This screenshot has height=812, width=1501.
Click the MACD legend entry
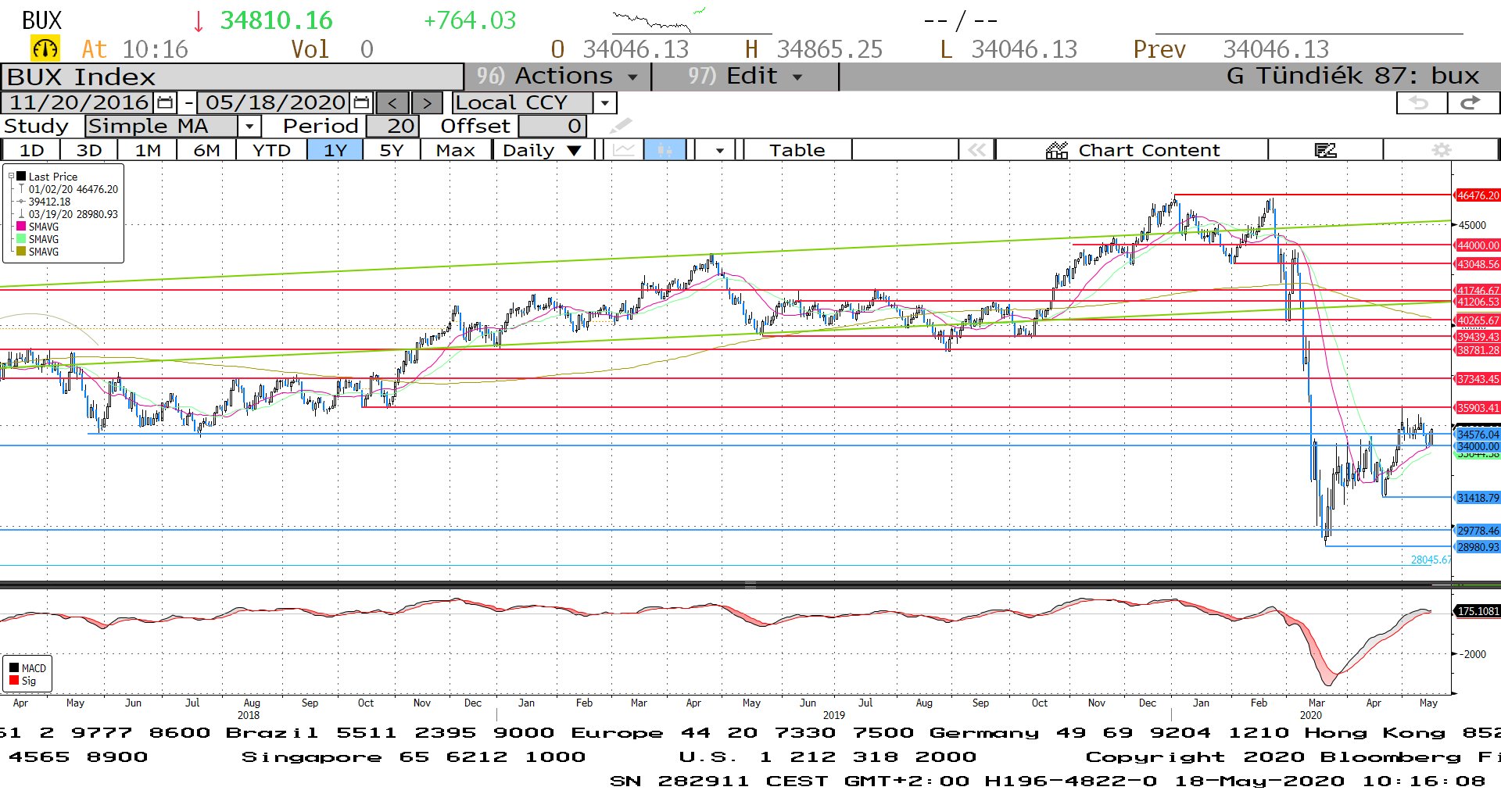click(x=28, y=668)
